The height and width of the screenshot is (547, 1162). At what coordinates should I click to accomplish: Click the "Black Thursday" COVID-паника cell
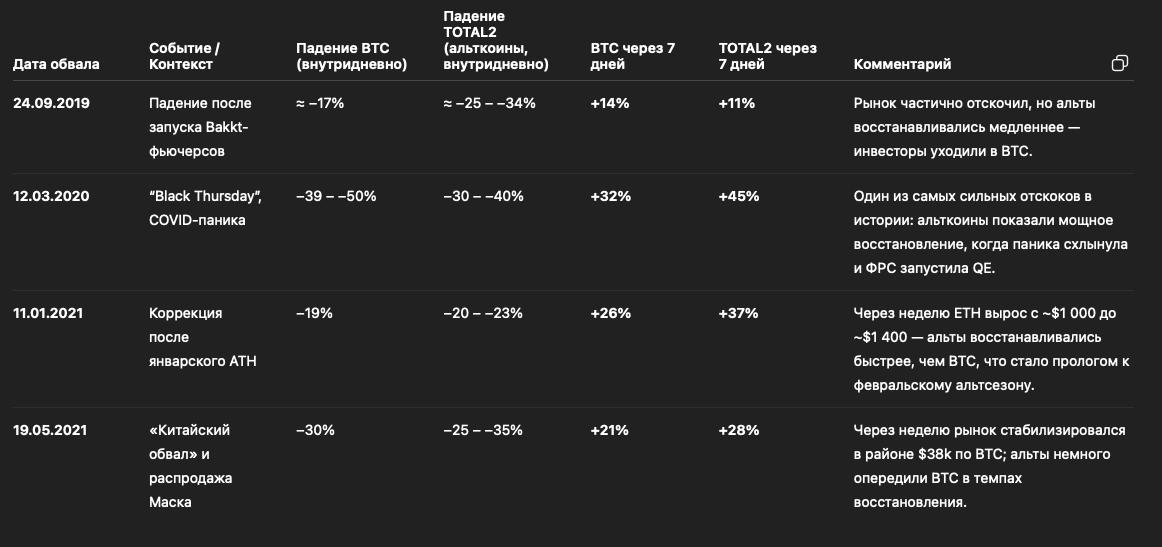(203, 207)
